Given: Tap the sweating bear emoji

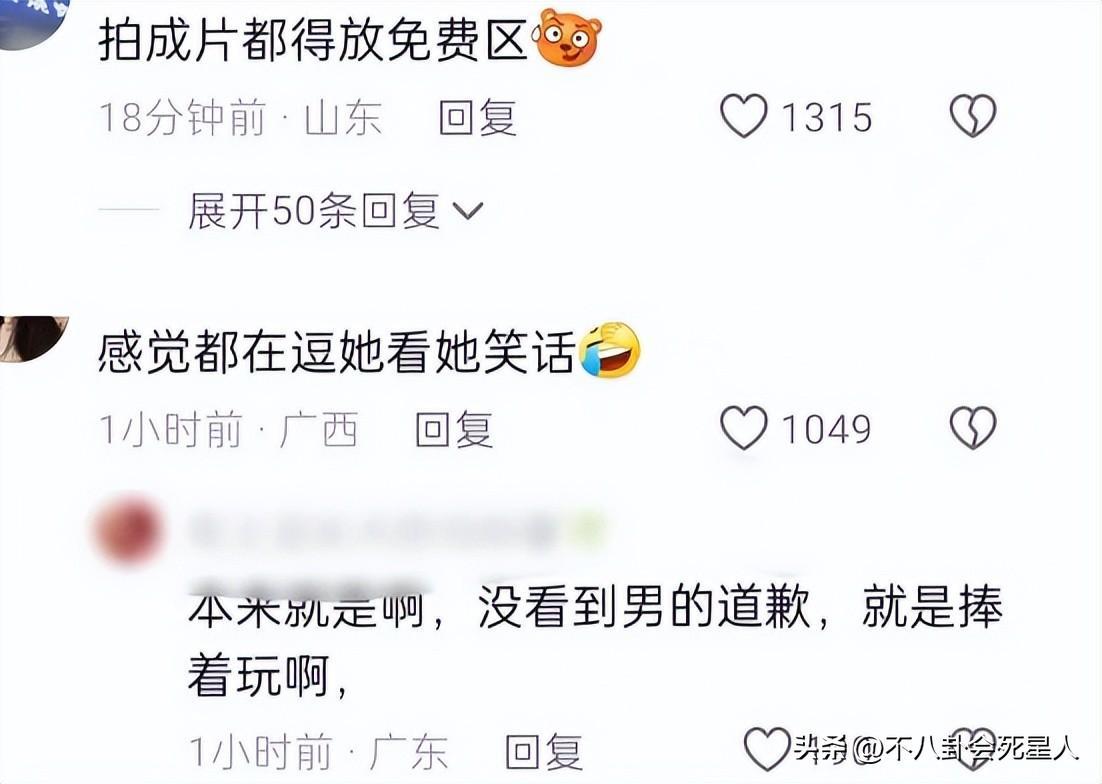Looking at the screenshot, I should point(569,38).
